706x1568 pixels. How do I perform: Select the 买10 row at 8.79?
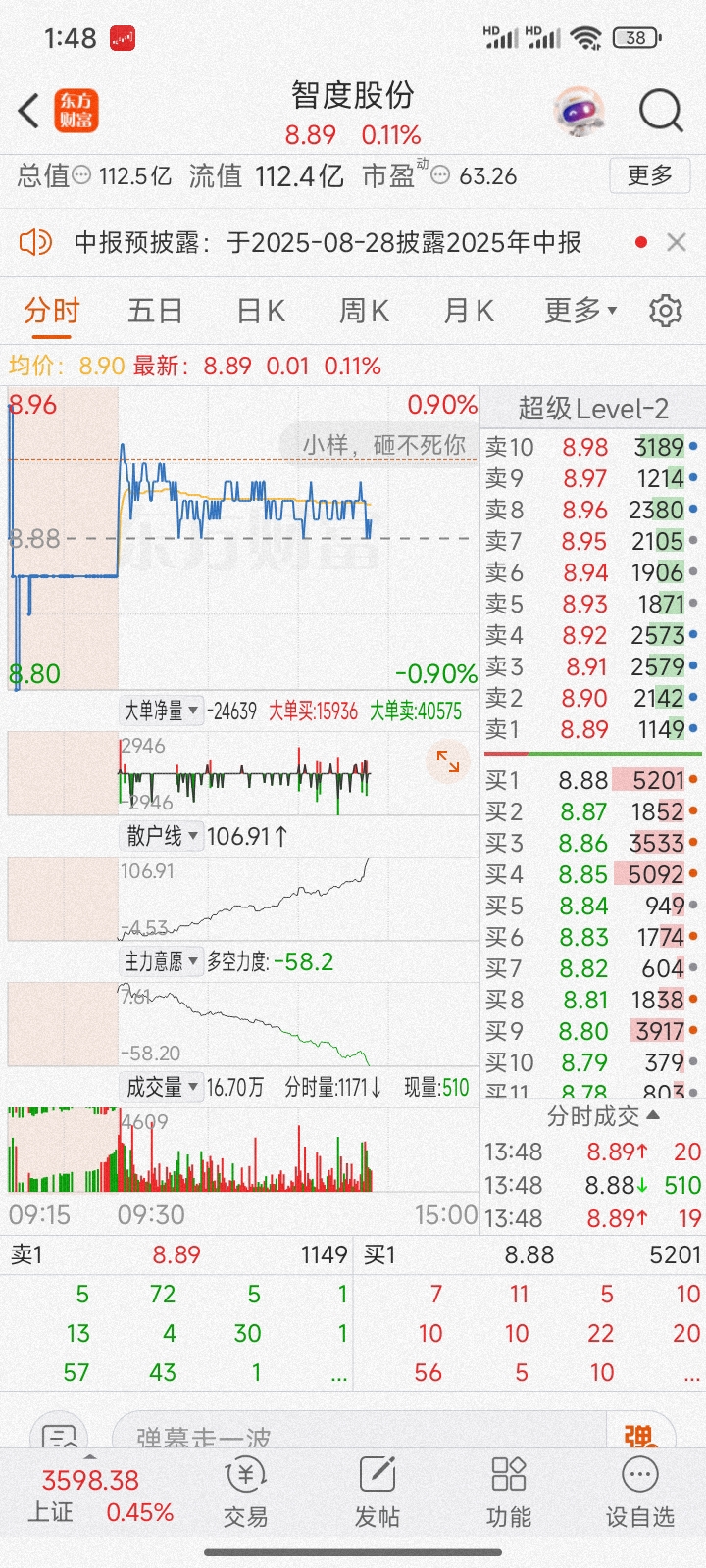[x=592, y=1062]
